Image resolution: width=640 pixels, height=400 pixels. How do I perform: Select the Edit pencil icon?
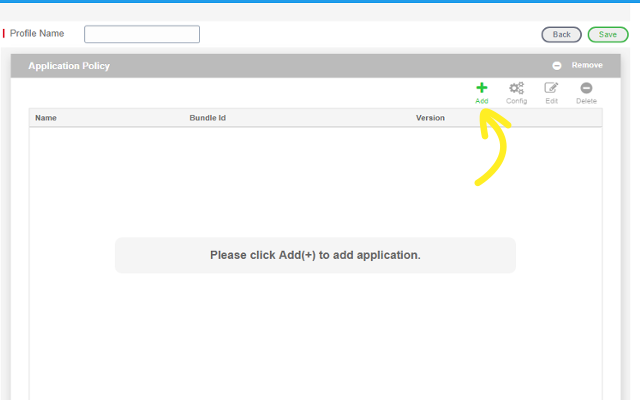click(551, 88)
